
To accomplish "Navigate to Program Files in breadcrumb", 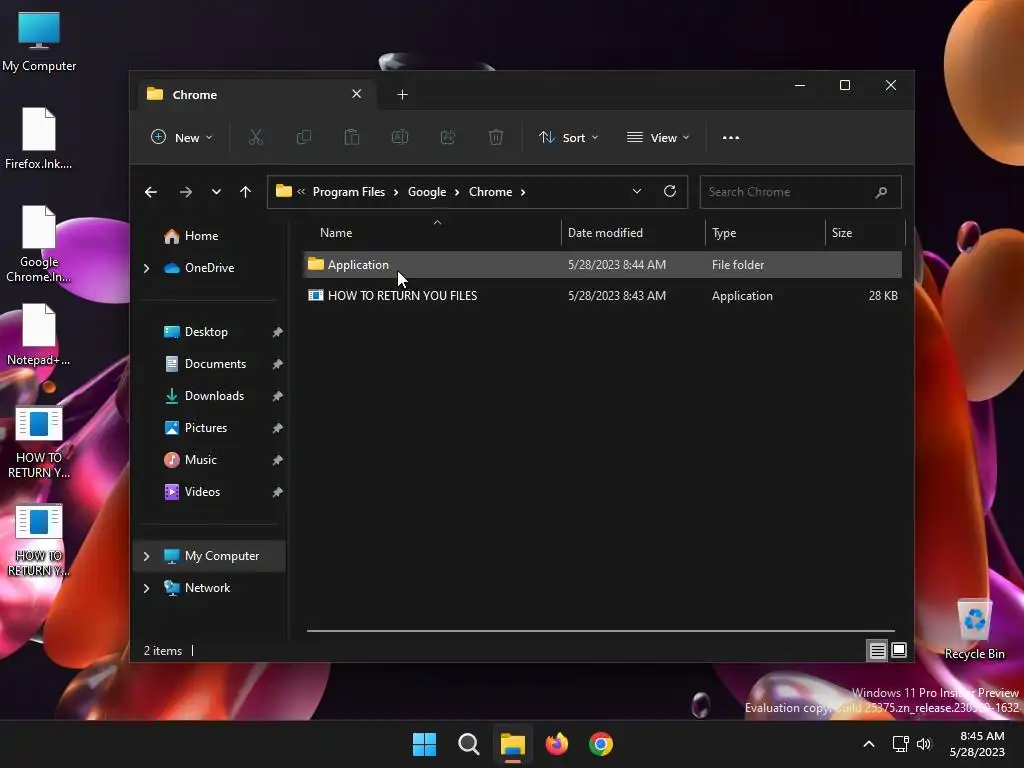I will [349, 192].
